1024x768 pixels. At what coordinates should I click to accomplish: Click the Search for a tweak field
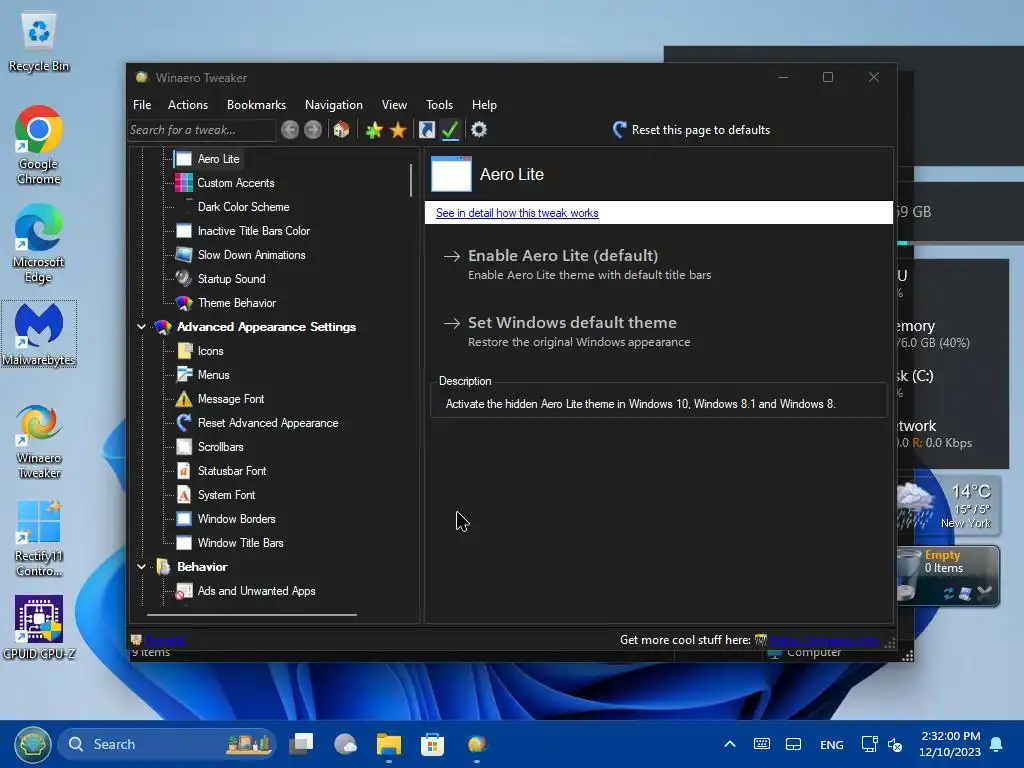pos(201,130)
